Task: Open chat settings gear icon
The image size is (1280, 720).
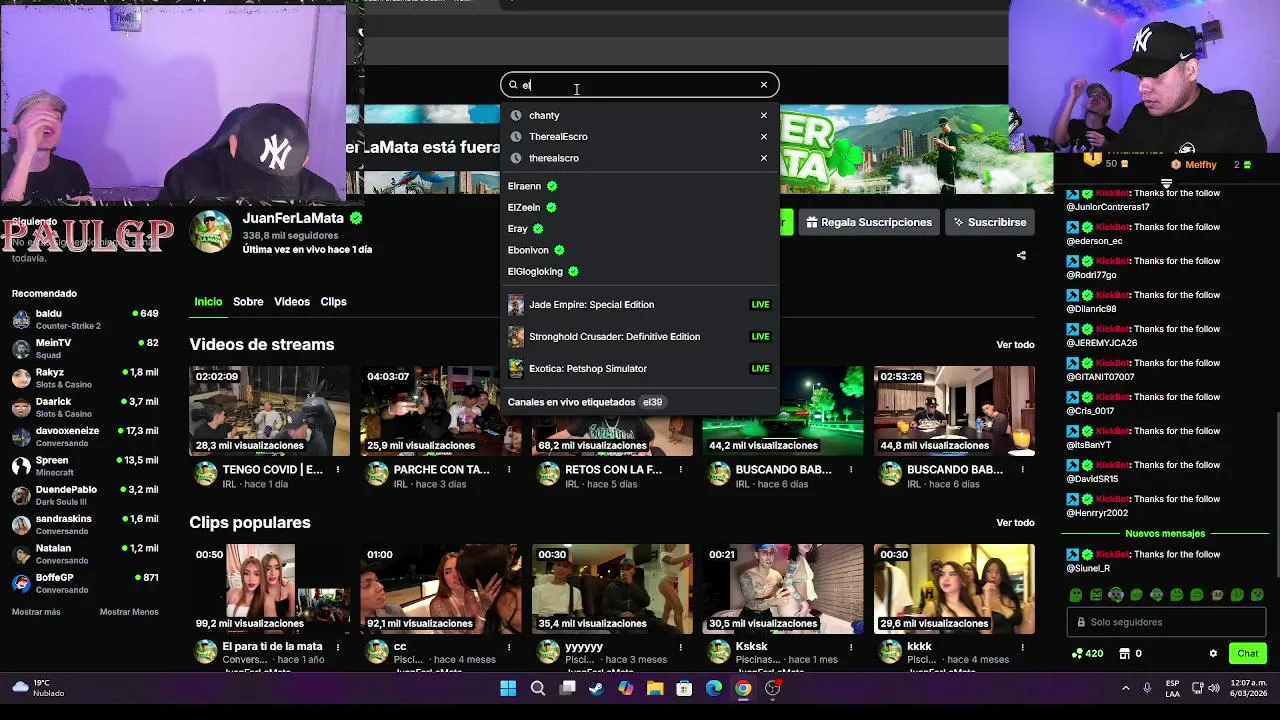Action: point(1213,654)
